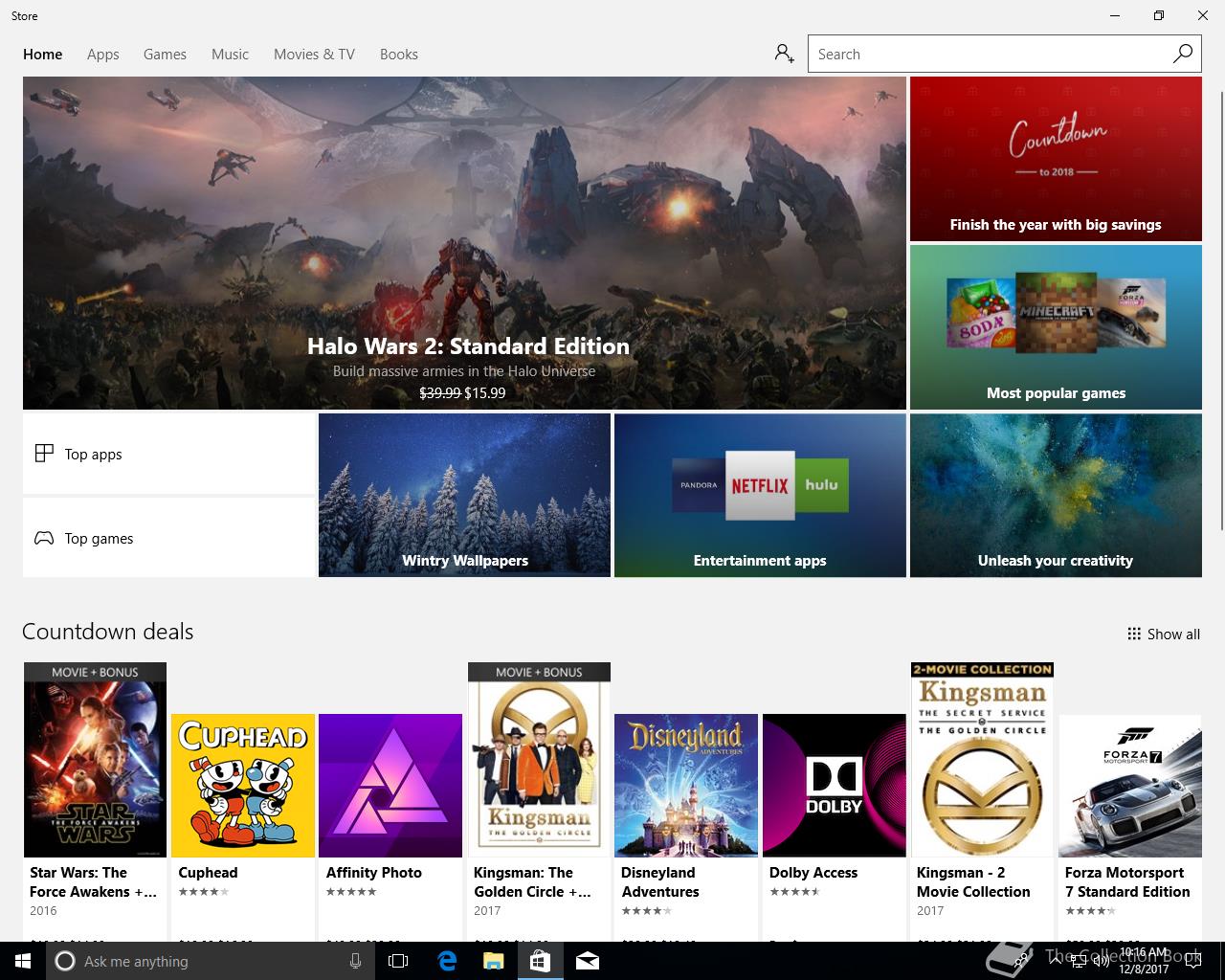Click Star Wars: The Force Awakens title
The height and width of the screenshot is (980, 1225).
pyautogui.click(x=93, y=882)
